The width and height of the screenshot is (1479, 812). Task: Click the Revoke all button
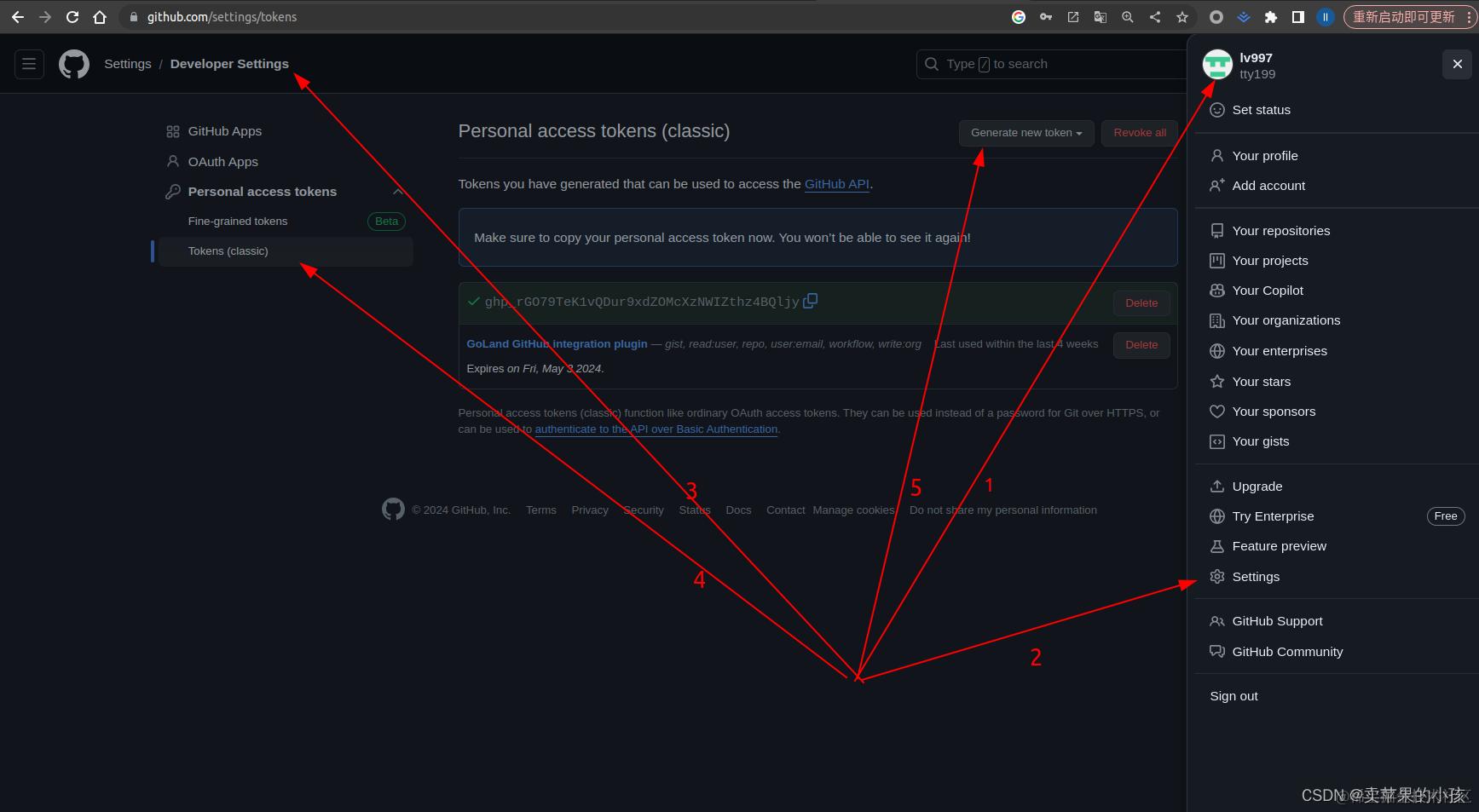(1139, 133)
